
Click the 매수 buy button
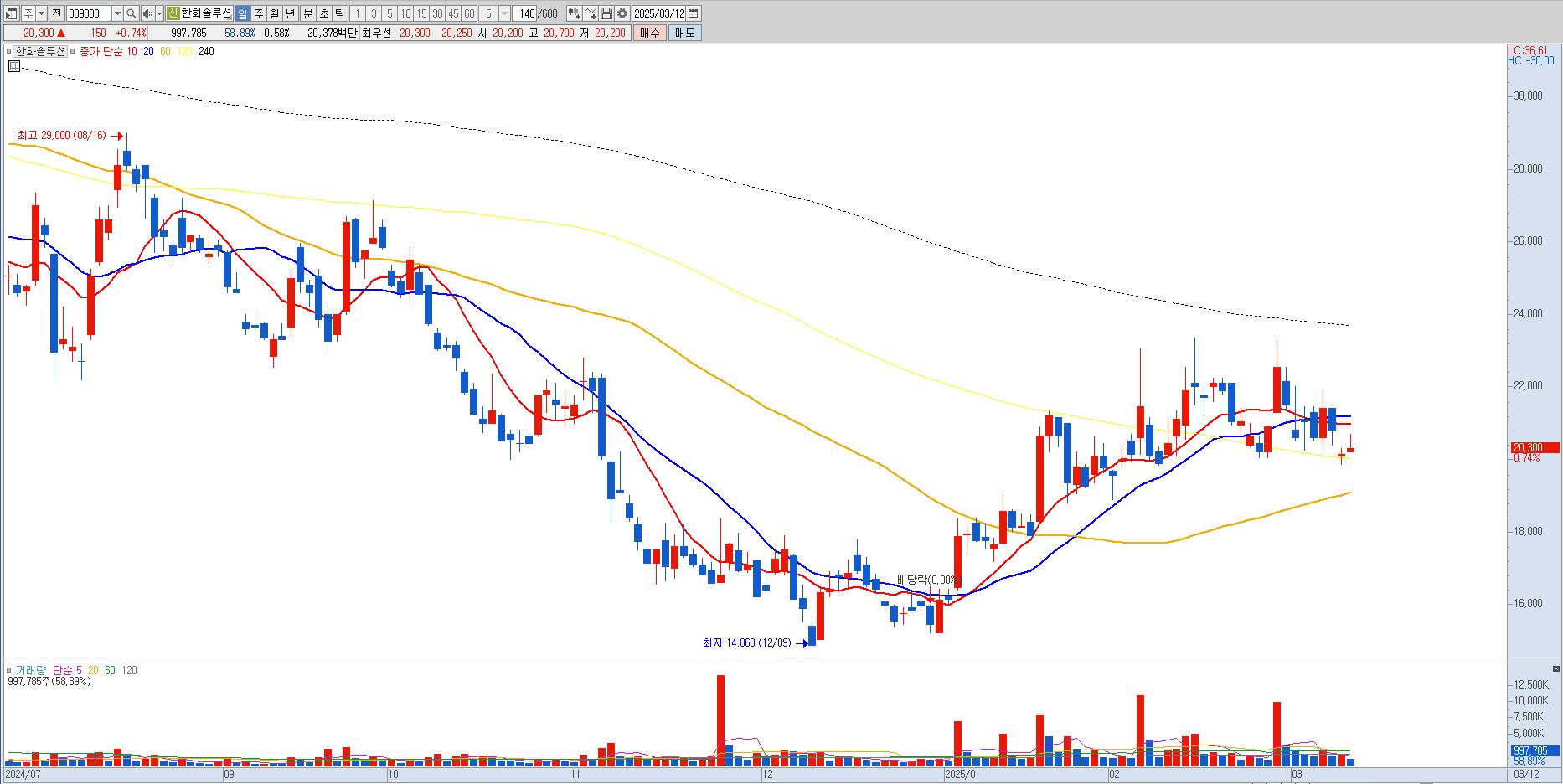coord(649,33)
